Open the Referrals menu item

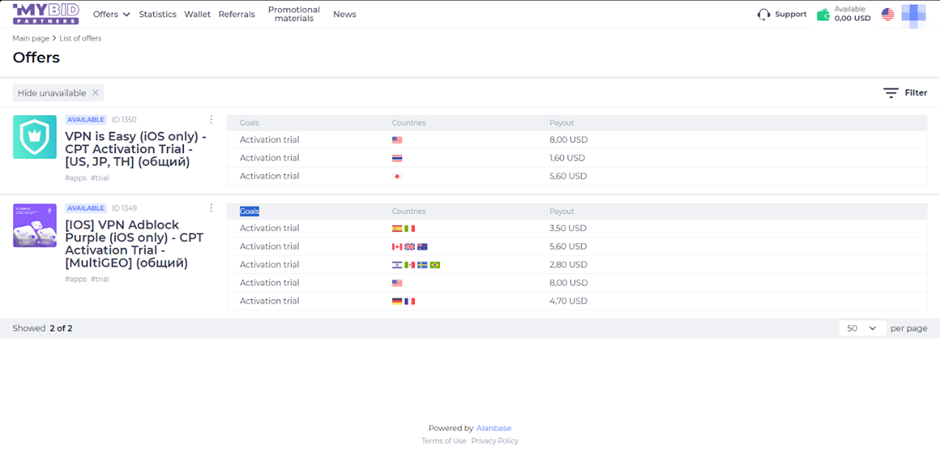[236, 14]
